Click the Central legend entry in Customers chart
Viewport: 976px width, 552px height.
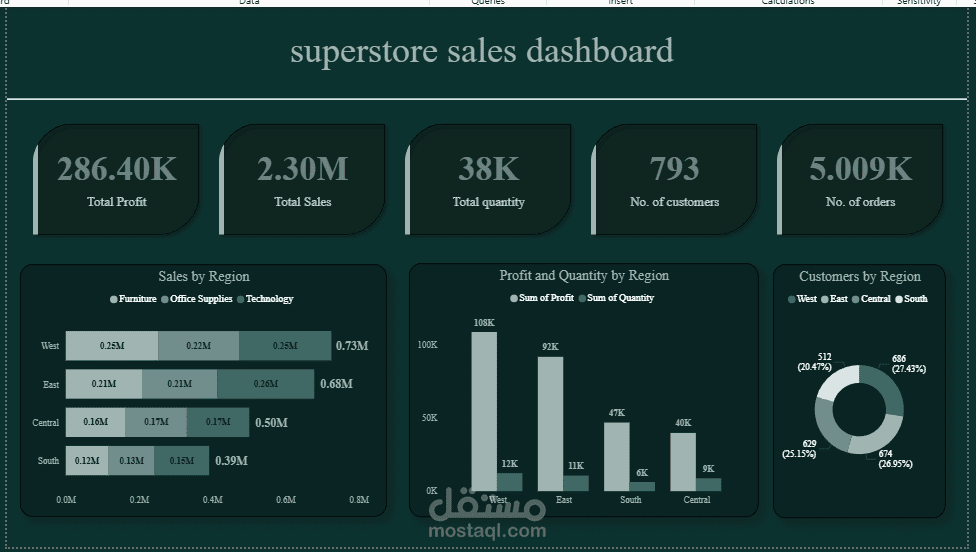point(871,299)
